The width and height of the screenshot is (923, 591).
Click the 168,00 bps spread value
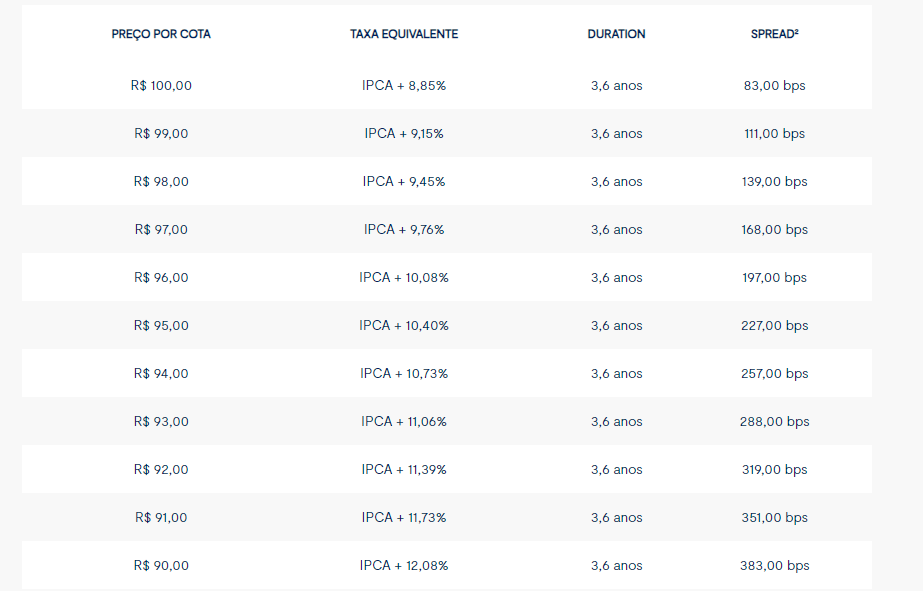775,230
